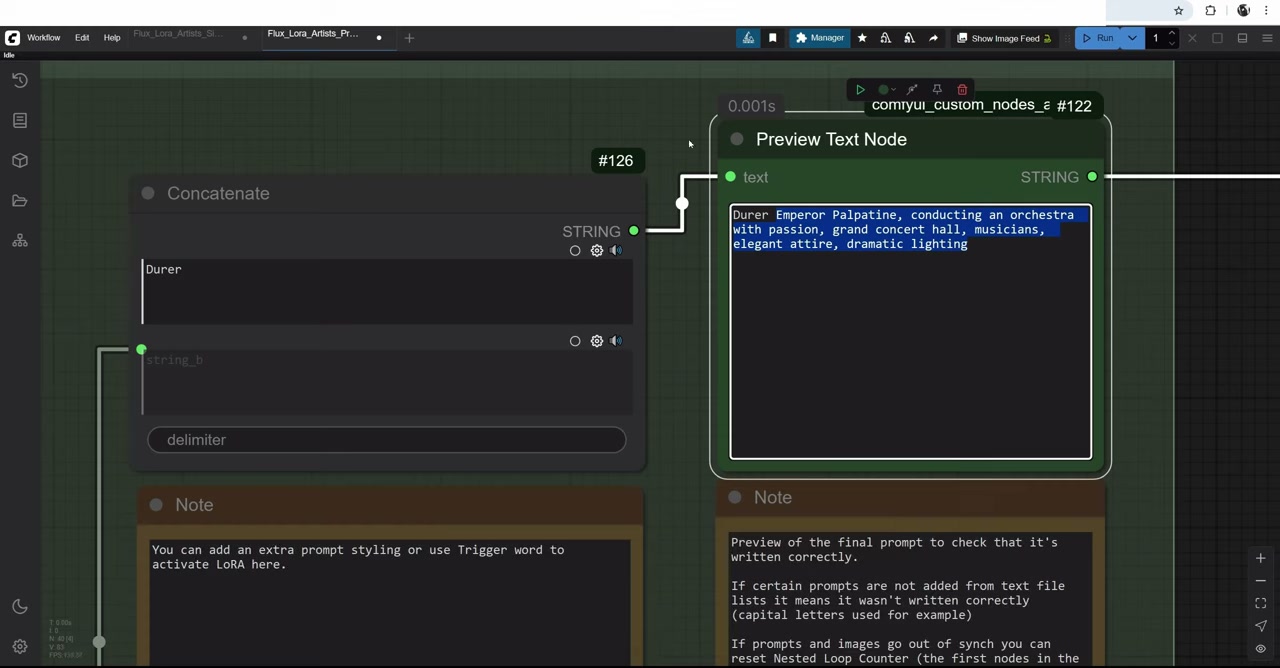Zoom out with minus canvas control

point(1260,581)
